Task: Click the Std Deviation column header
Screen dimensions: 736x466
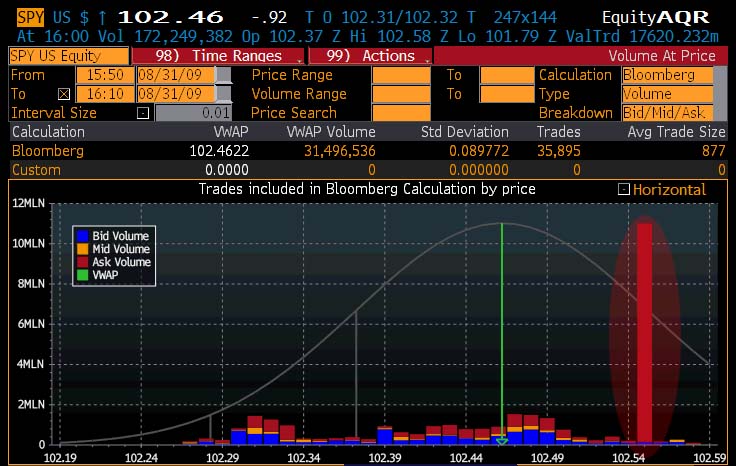Action: tap(465, 132)
